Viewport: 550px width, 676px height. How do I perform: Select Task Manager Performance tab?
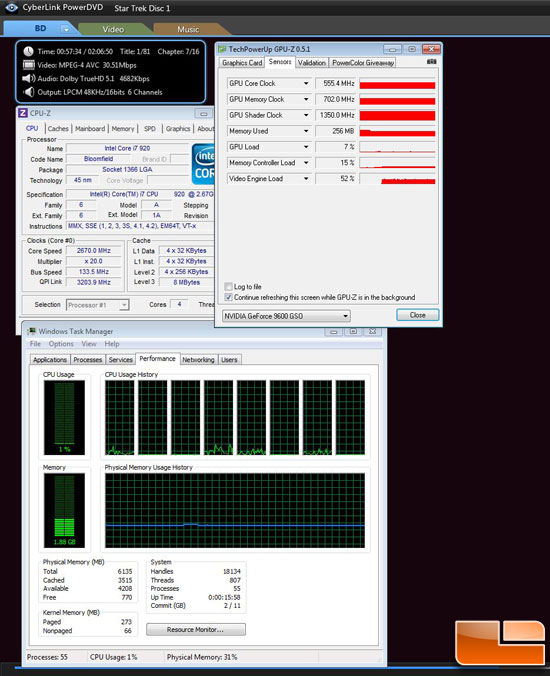pyautogui.click(x=157, y=358)
